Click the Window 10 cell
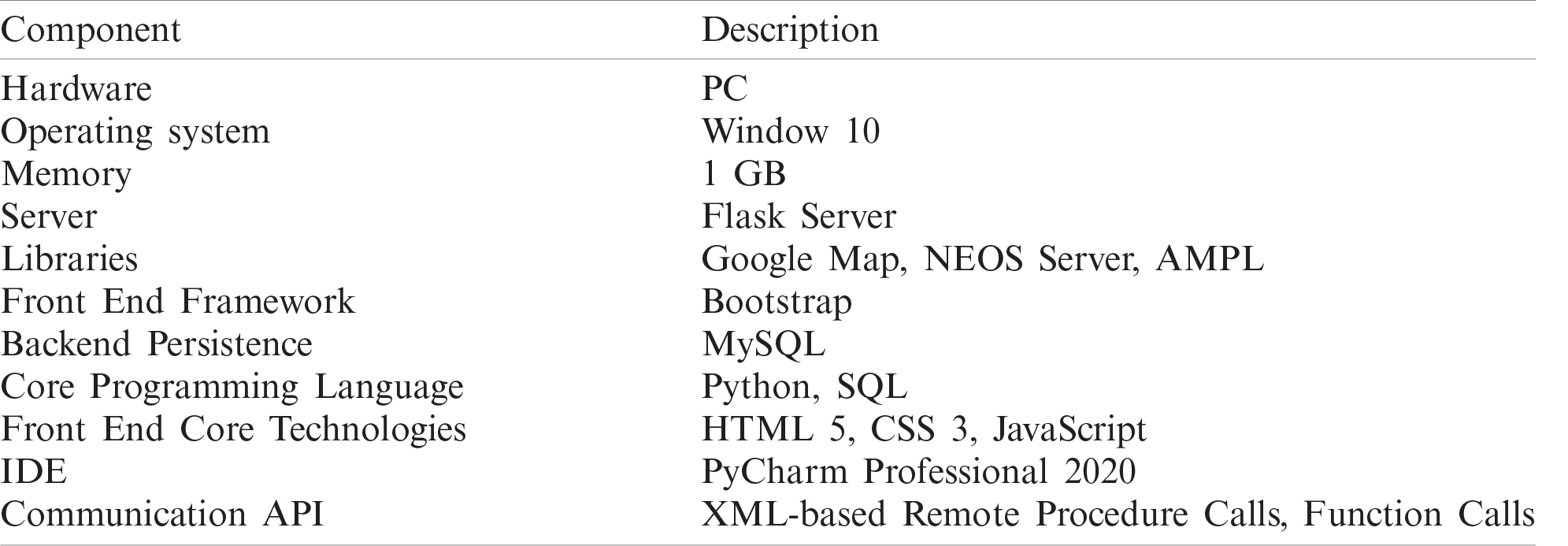 [x=790, y=131]
